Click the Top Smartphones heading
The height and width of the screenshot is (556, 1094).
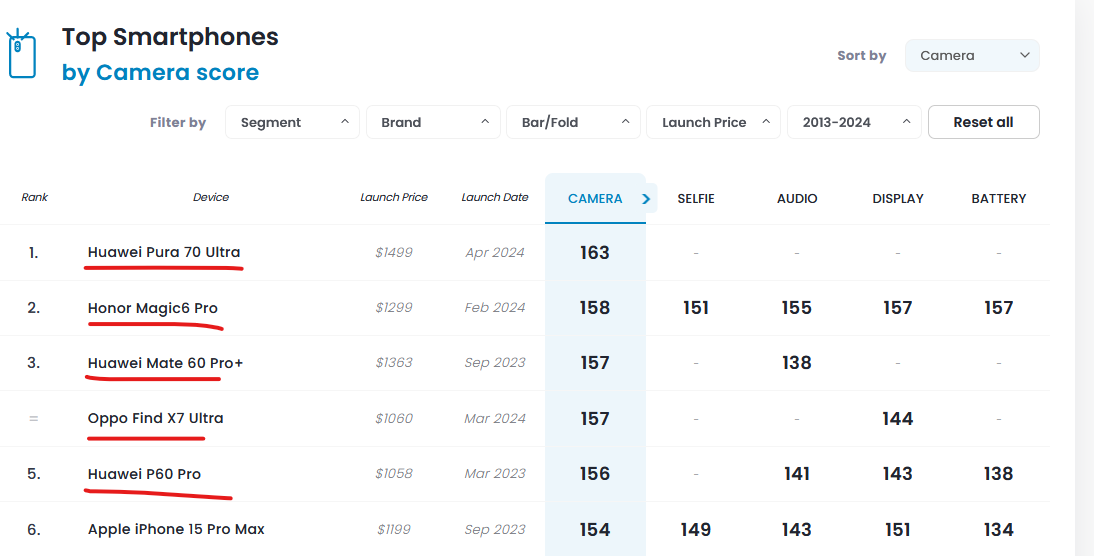[x=170, y=37]
